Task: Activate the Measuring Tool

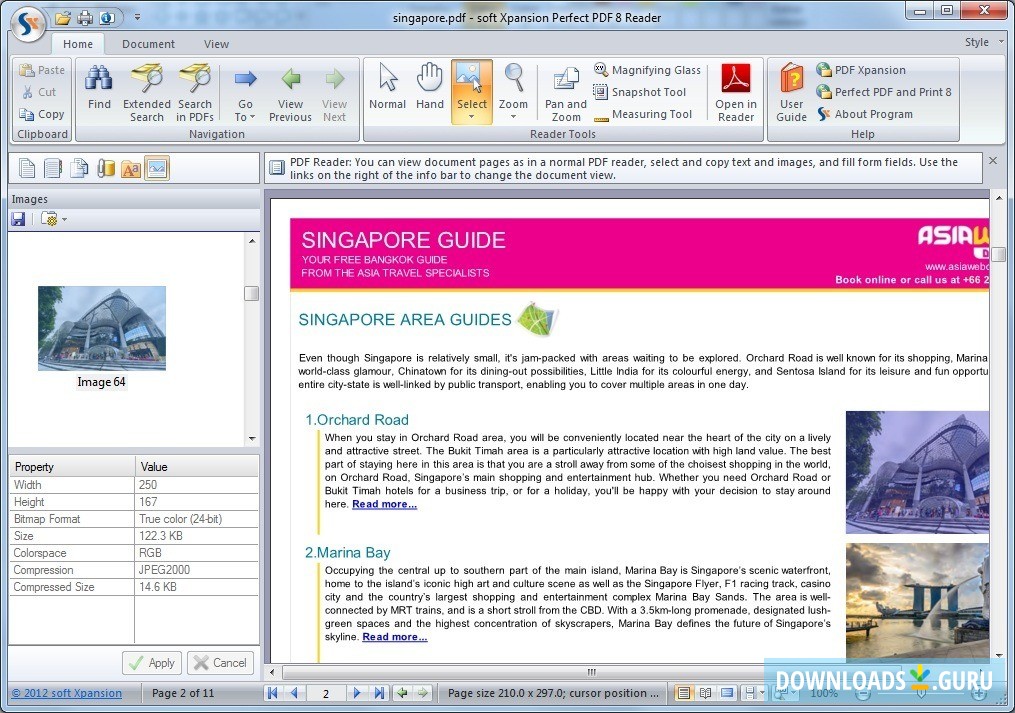Action: coord(643,114)
